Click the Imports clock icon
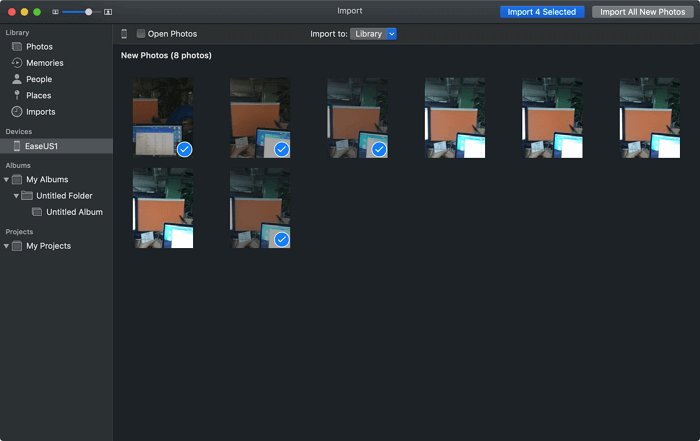700x441 pixels. 17,112
